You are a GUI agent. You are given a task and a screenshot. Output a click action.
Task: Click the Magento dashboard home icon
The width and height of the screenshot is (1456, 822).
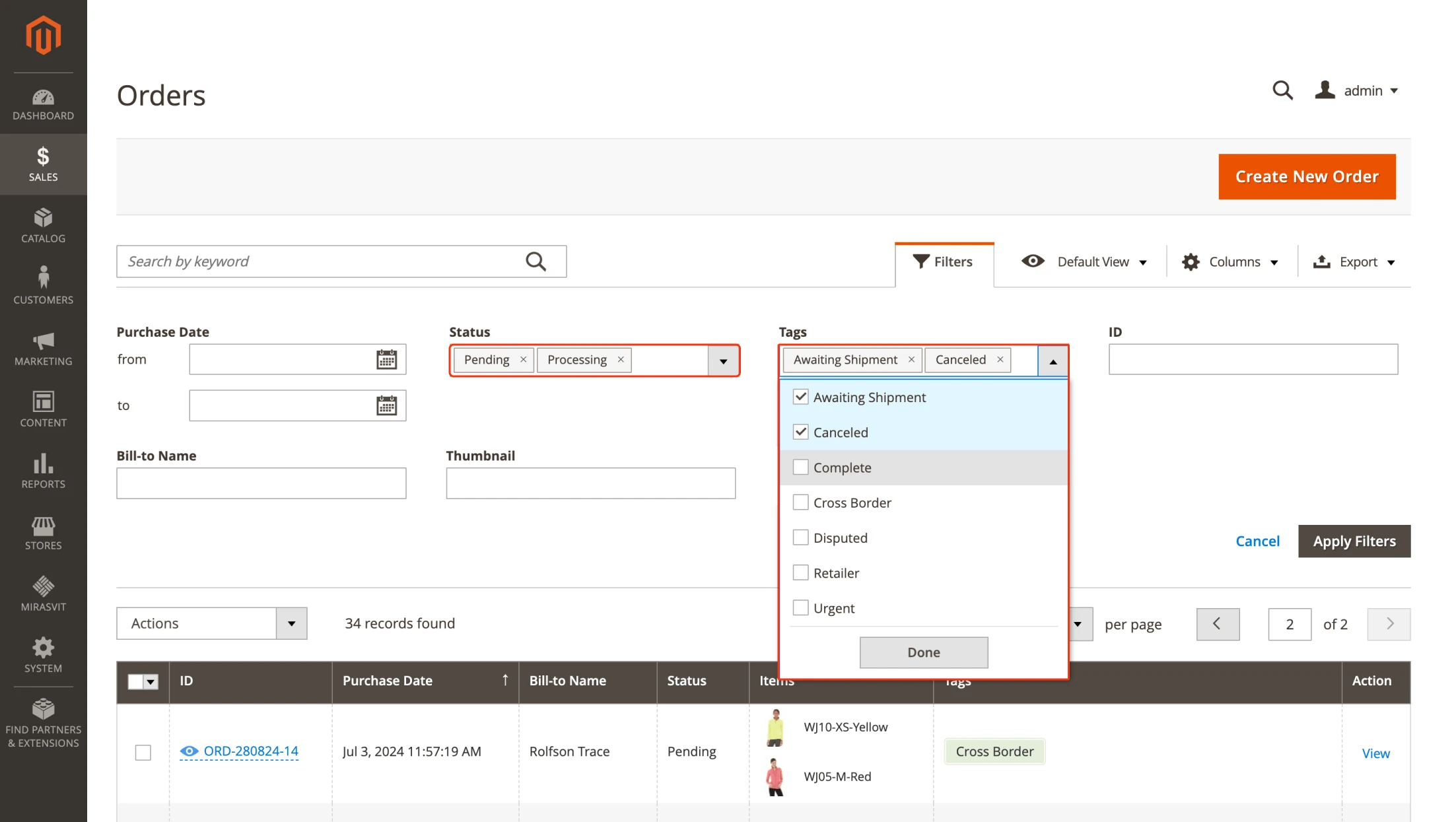click(42, 35)
